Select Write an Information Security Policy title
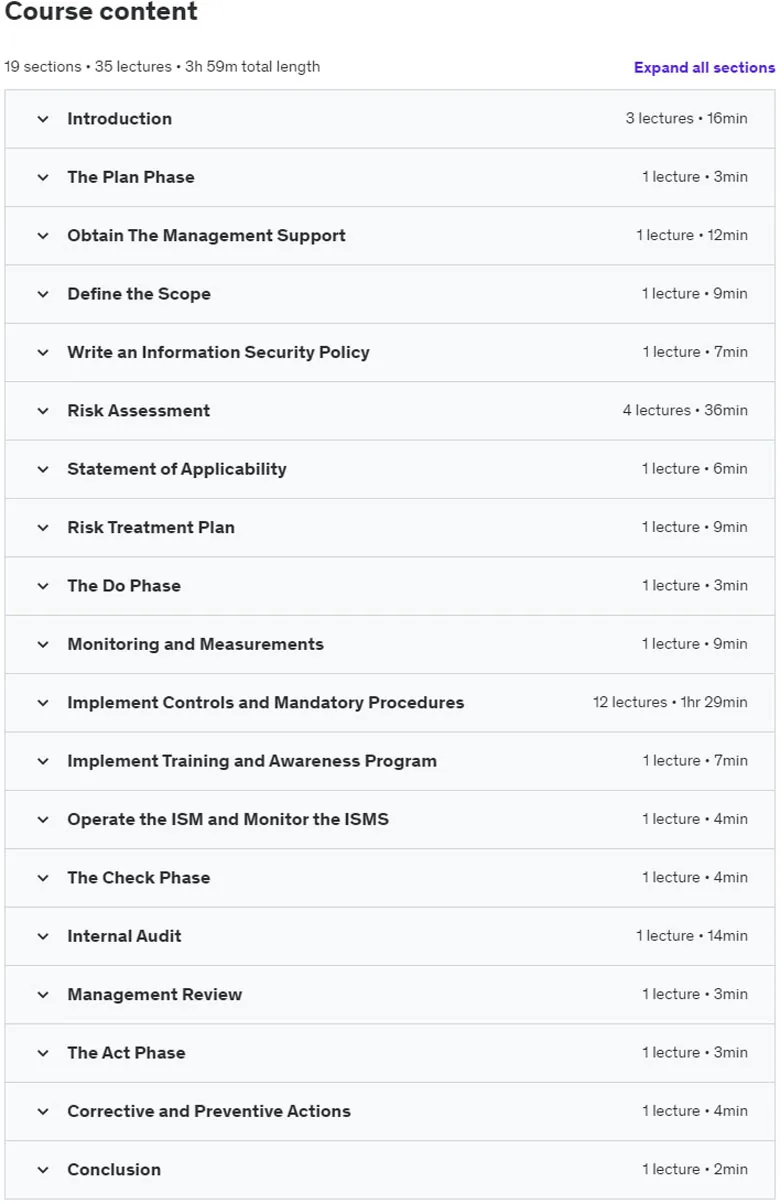This screenshot has width=780, height=1204. click(x=218, y=352)
